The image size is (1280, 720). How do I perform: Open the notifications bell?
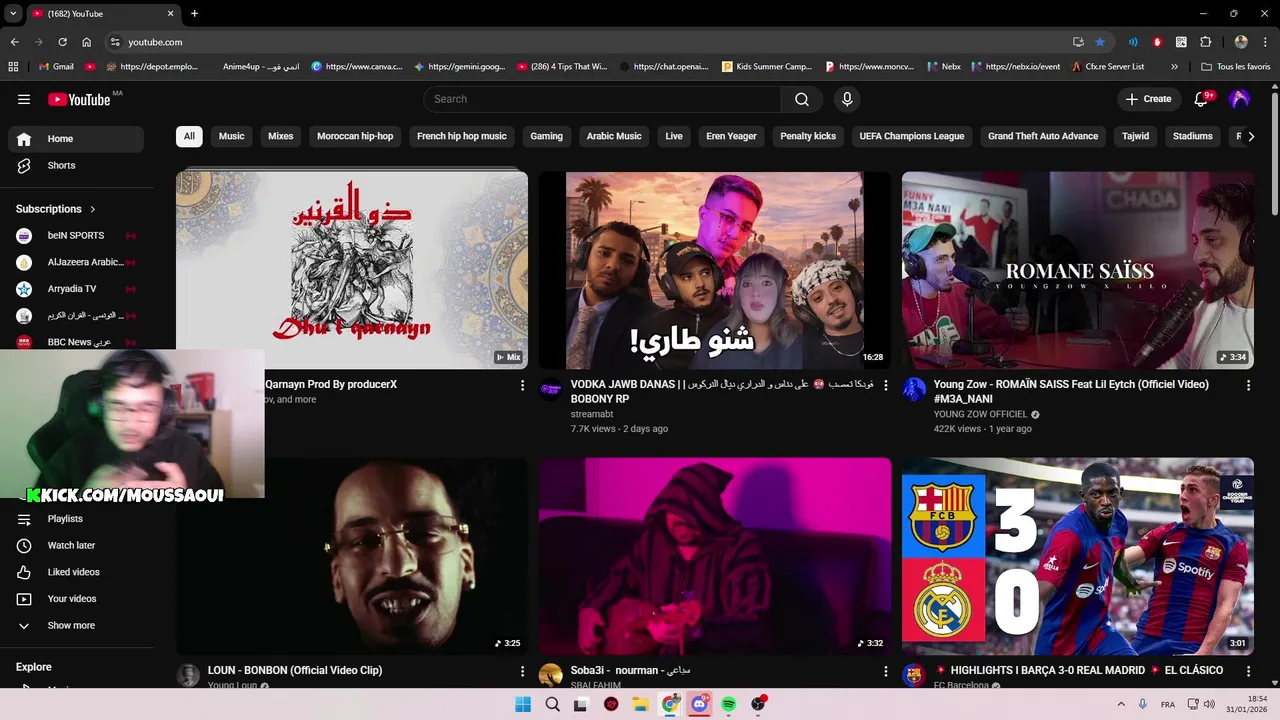(1202, 99)
